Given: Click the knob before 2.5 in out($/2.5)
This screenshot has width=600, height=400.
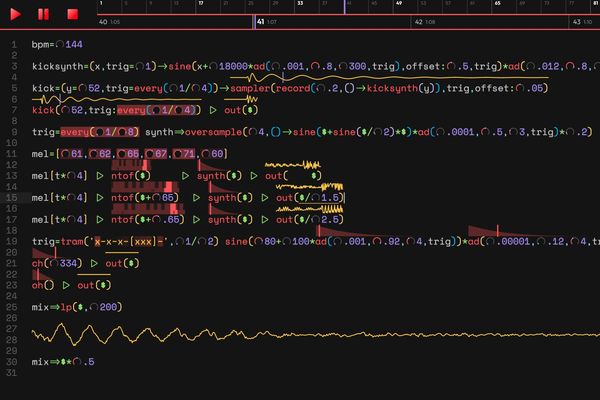Looking at the screenshot, I should click(315, 220).
